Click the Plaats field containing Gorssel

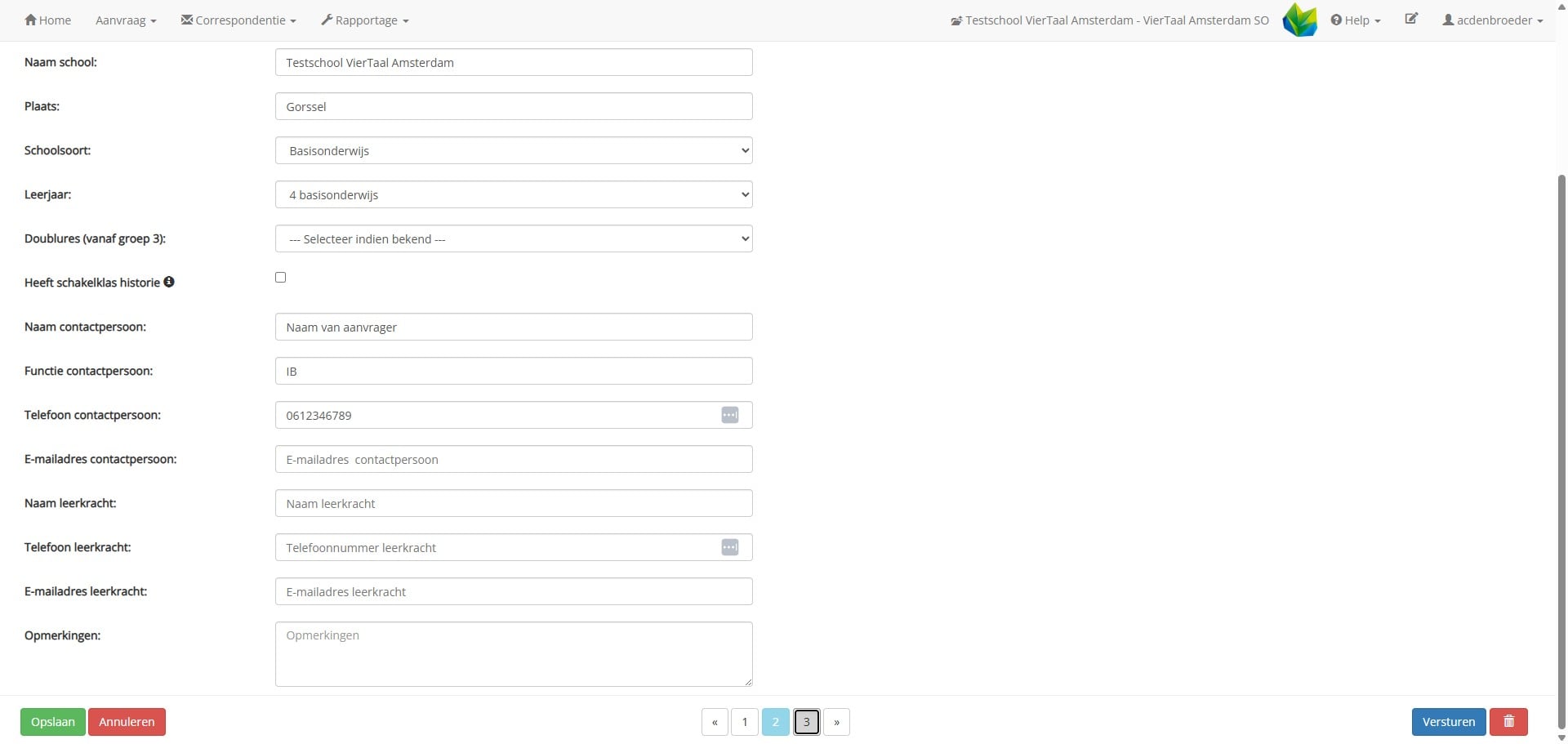point(514,106)
